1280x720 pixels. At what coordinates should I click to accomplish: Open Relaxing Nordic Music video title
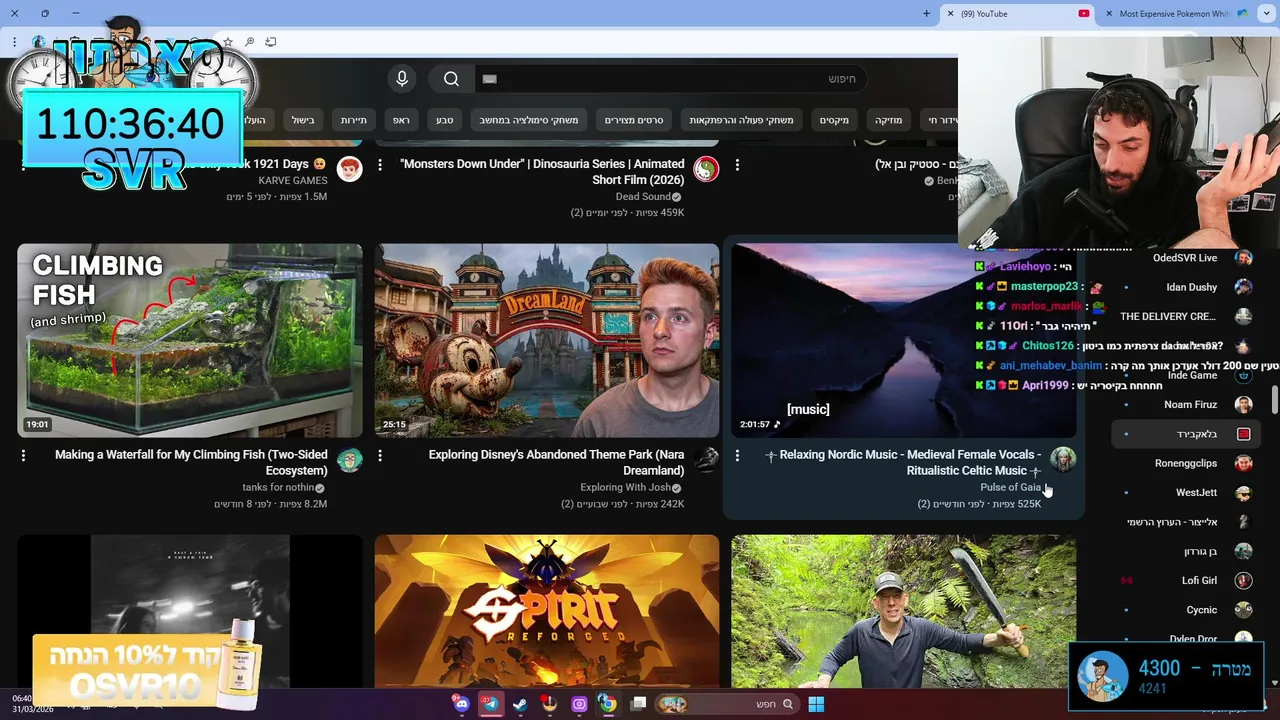pos(904,462)
